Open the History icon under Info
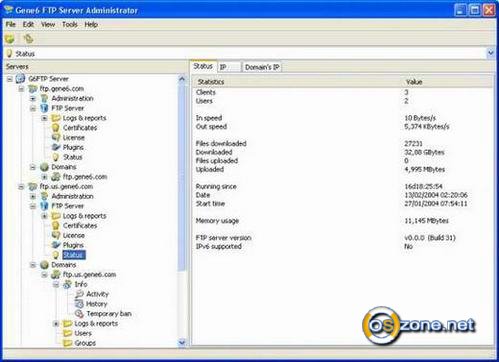The image size is (499, 362). tap(79, 304)
